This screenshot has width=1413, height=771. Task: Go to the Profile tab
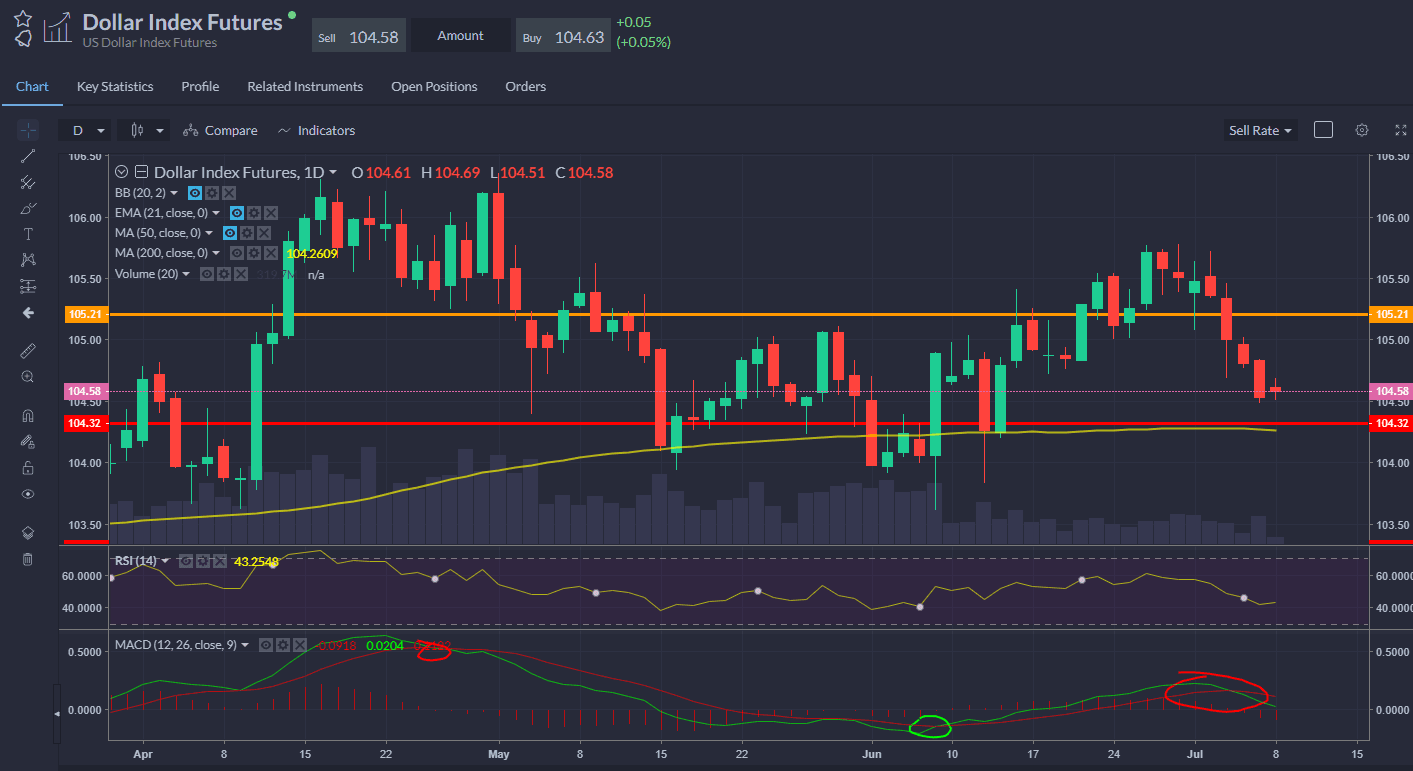200,87
